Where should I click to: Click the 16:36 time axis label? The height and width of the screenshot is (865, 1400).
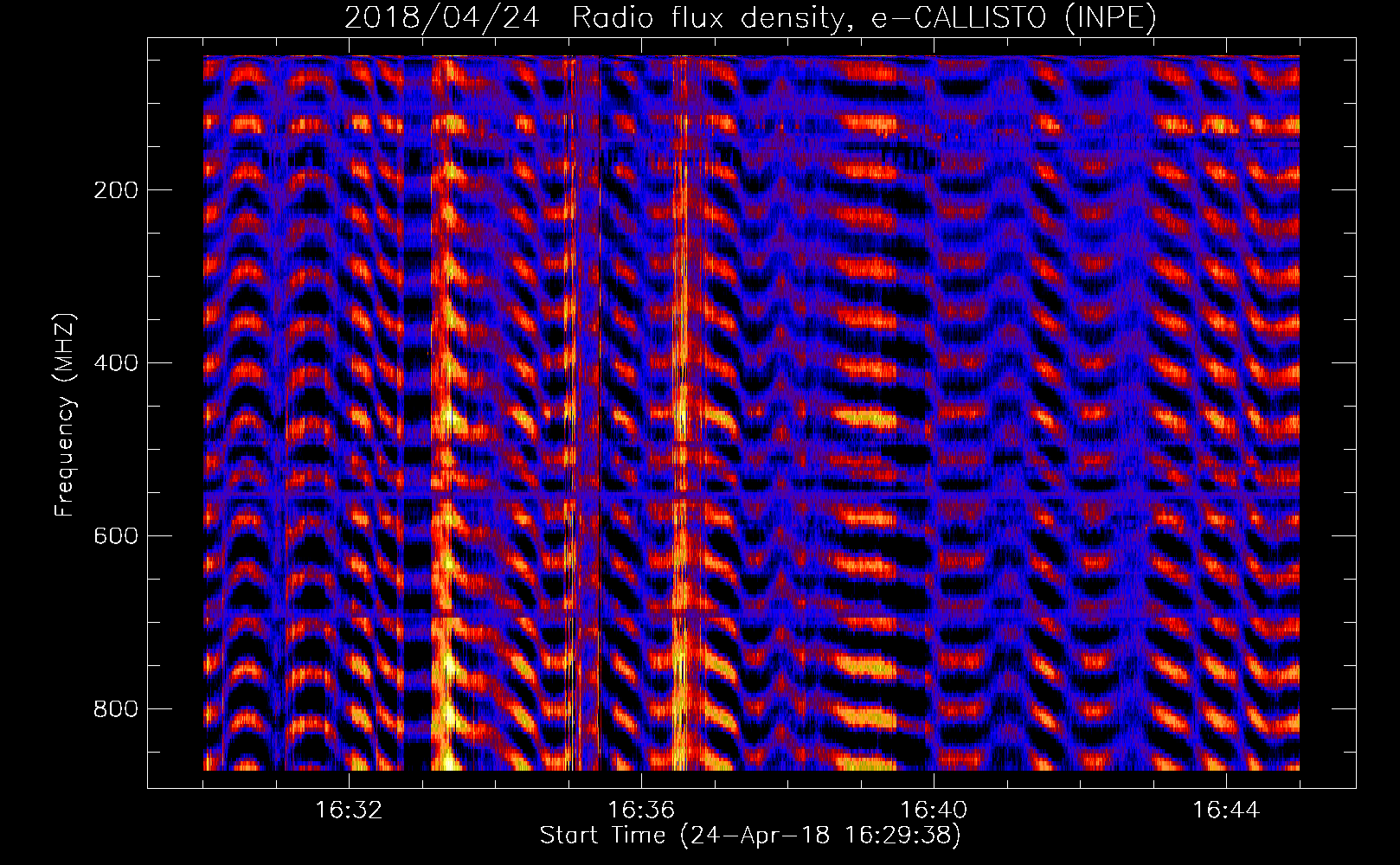pyautogui.click(x=641, y=811)
